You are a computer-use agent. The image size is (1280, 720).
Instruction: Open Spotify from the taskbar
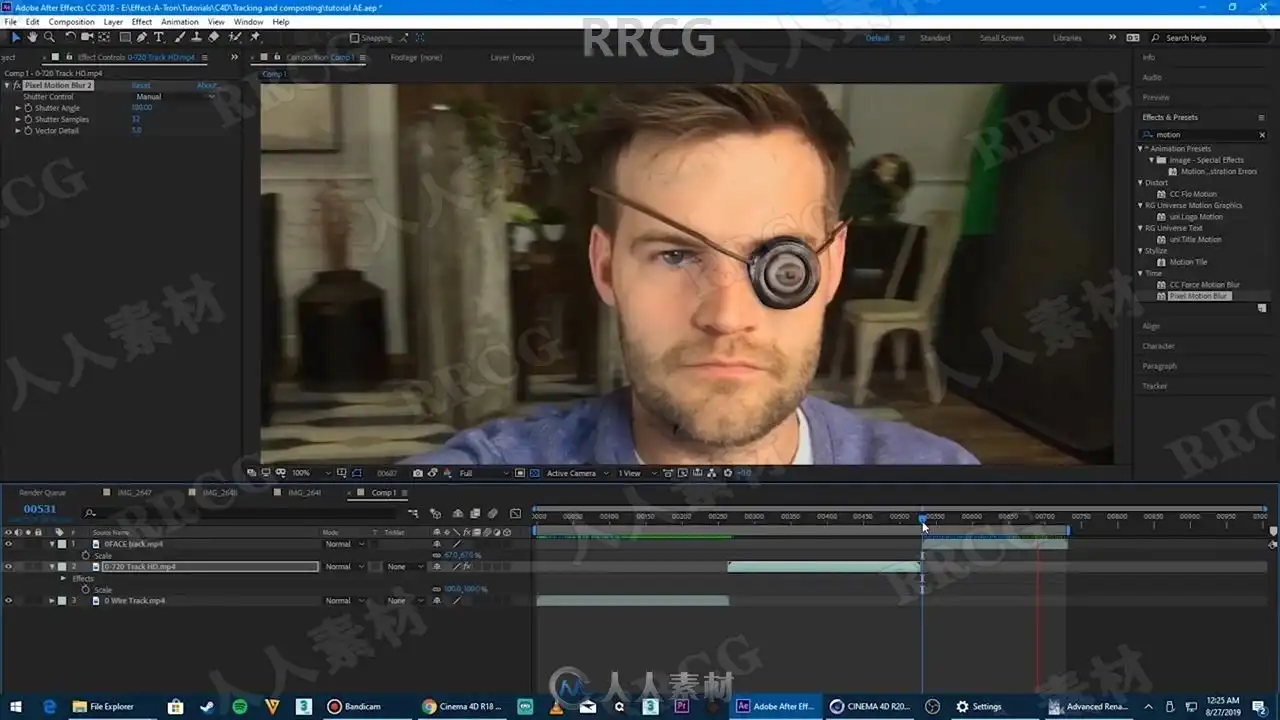(x=240, y=706)
